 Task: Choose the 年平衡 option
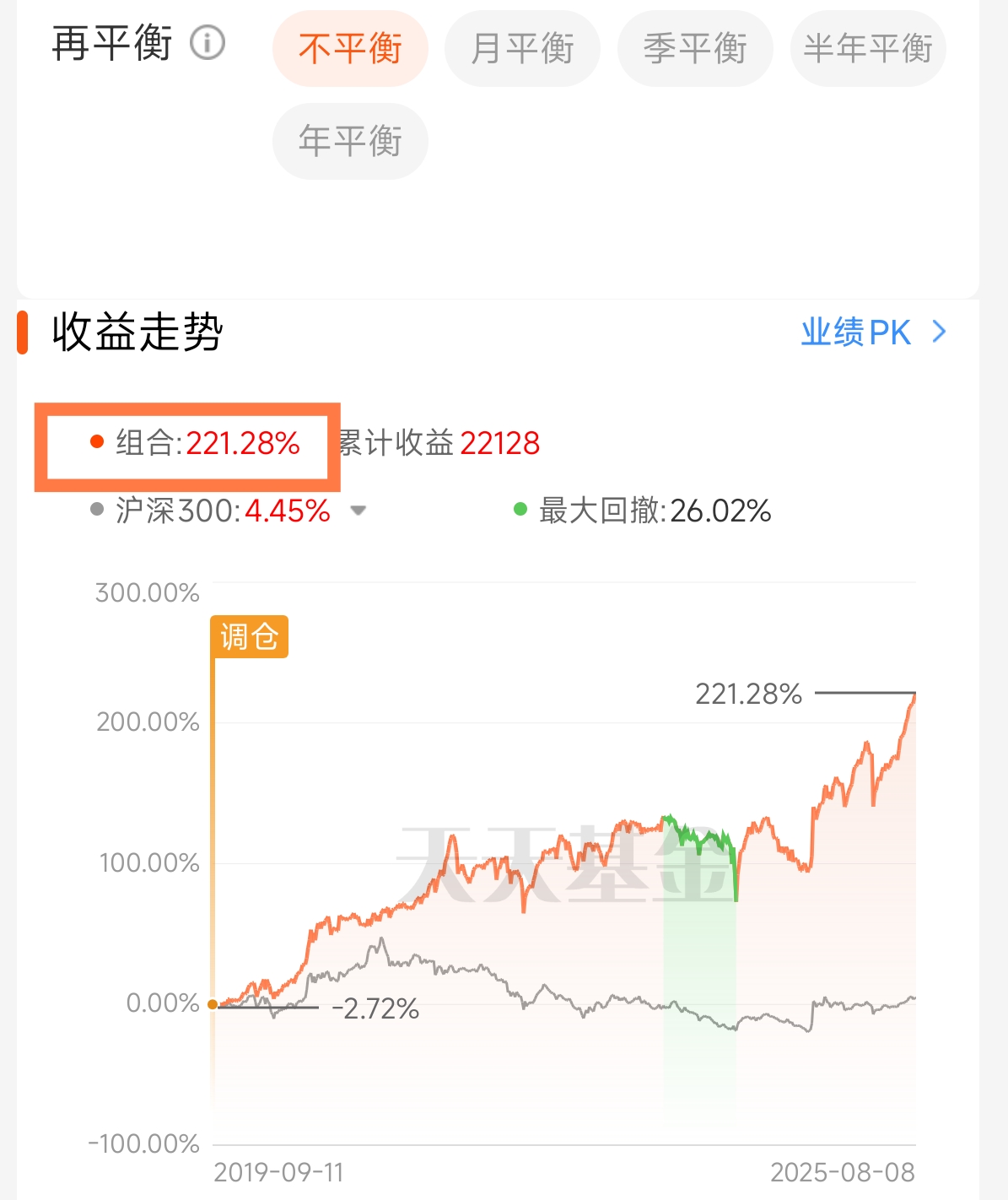point(350,141)
